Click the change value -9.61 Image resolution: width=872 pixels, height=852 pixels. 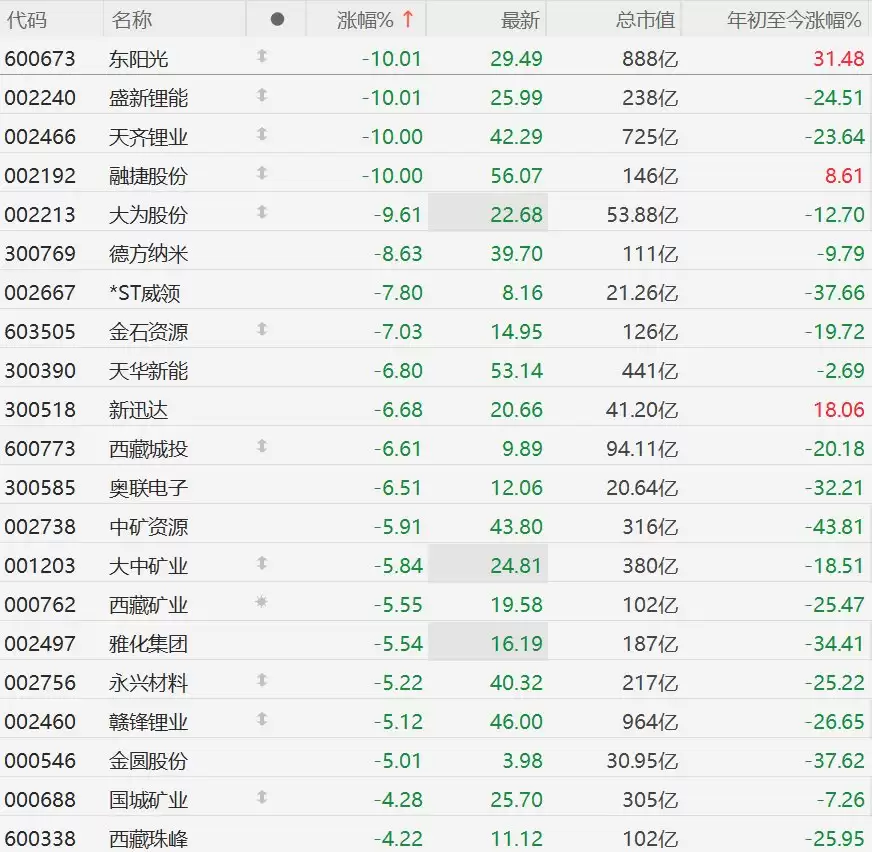[398, 215]
